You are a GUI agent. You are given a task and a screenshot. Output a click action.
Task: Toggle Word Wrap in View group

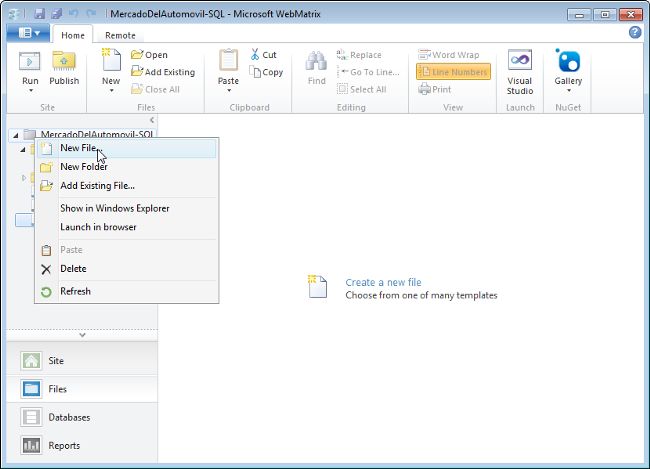(449, 55)
